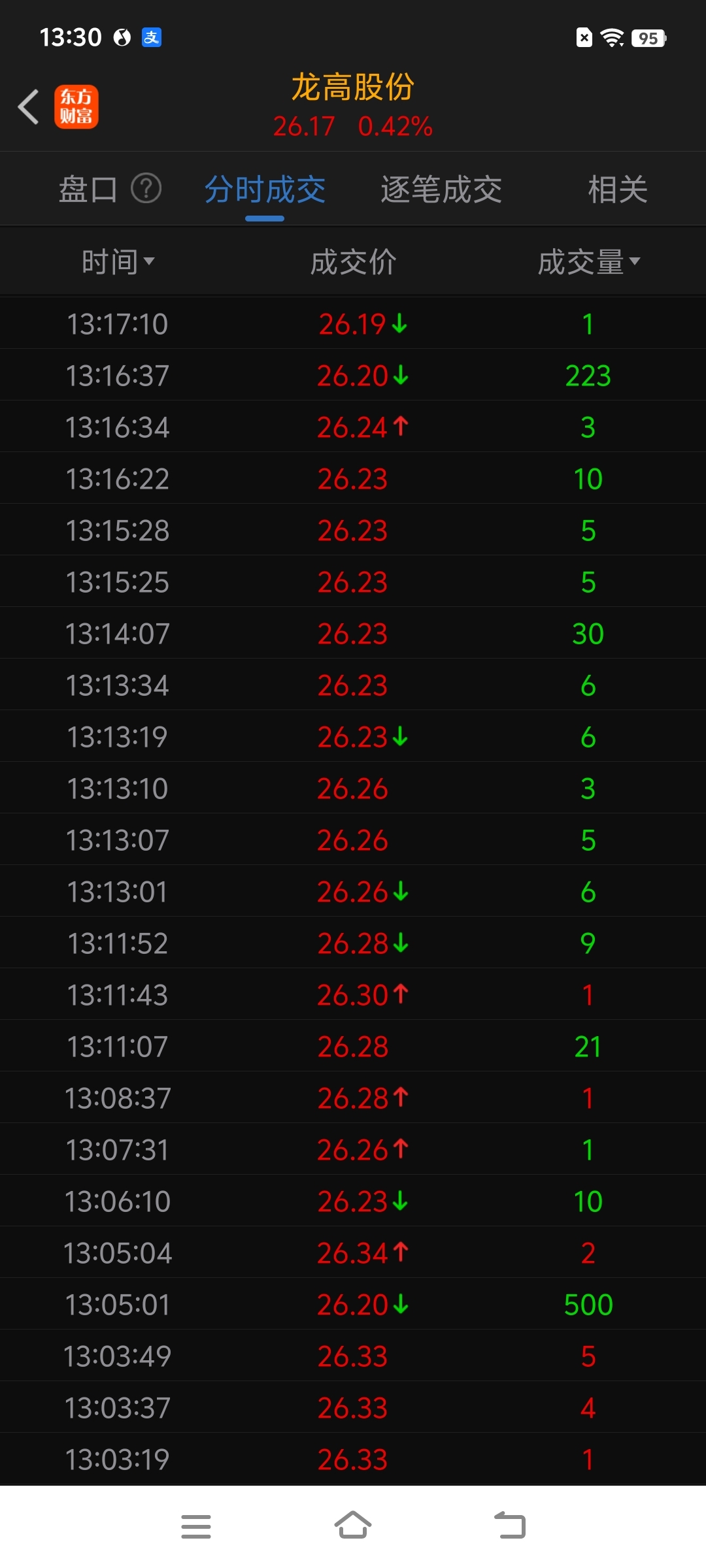Tap the price 26.17 0.42% summary
This screenshot has height=1568, width=706.
(x=353, y=126)
